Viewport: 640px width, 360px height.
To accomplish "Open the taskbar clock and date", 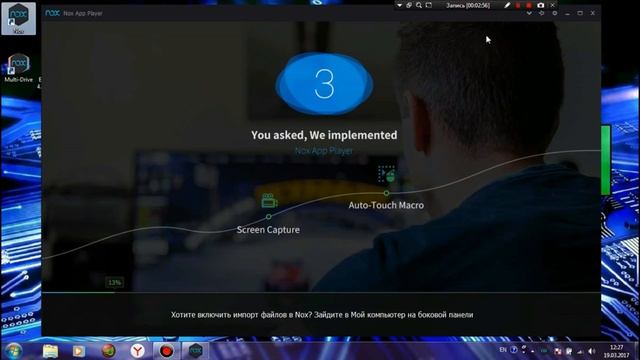I will [x=616, y=351].
